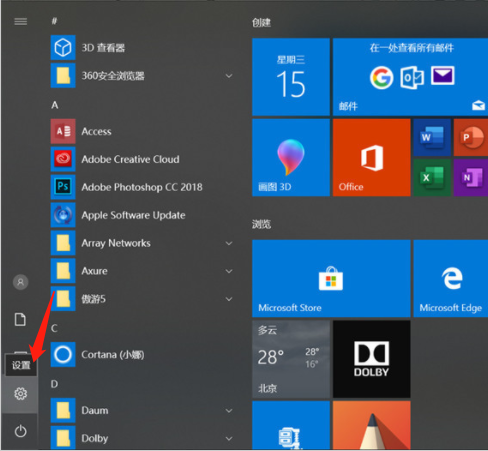Open the Microsoft Edge tile

pyautogui.click(x=451, y=278)
